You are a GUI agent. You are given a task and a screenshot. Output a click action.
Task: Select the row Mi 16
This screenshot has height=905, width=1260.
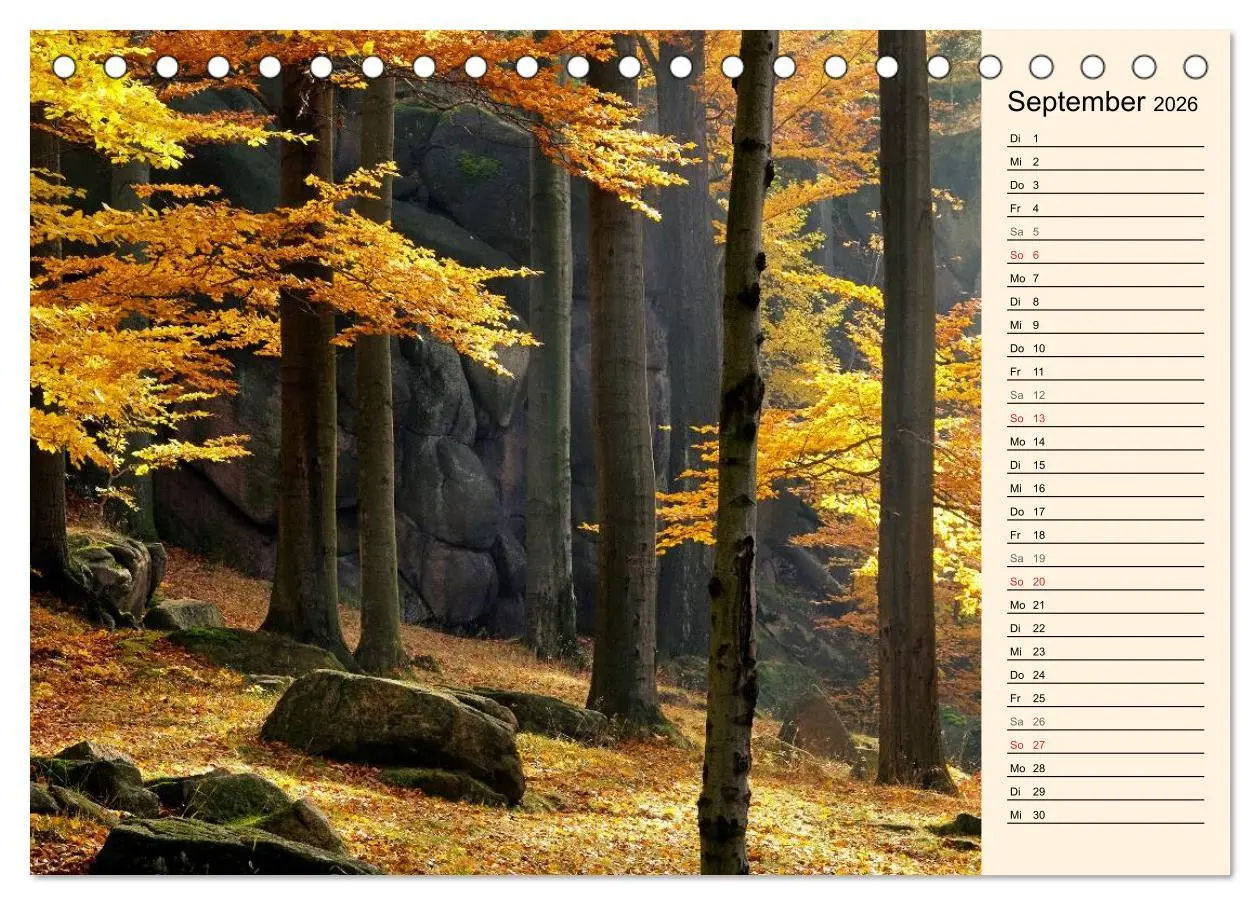1105,487
